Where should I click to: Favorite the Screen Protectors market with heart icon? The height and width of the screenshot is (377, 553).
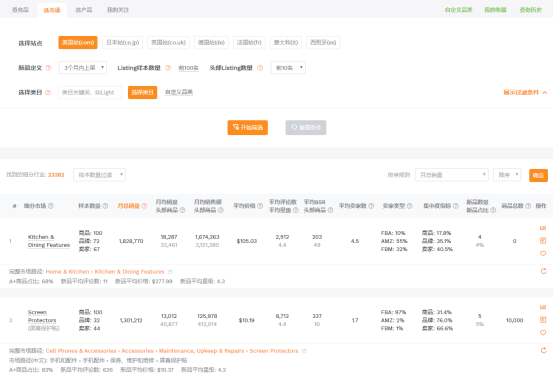[543, 332]
